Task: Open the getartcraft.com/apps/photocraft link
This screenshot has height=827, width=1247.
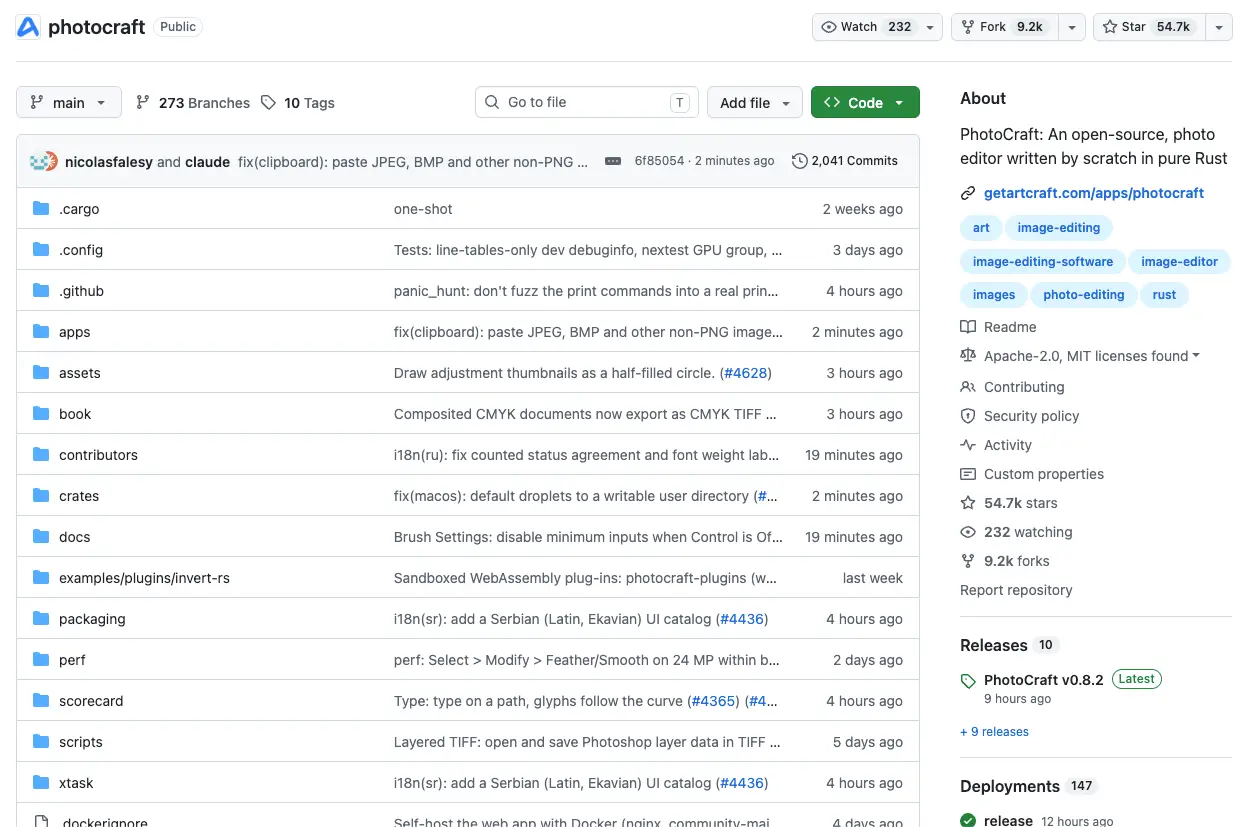Action: pos(1094,193)
